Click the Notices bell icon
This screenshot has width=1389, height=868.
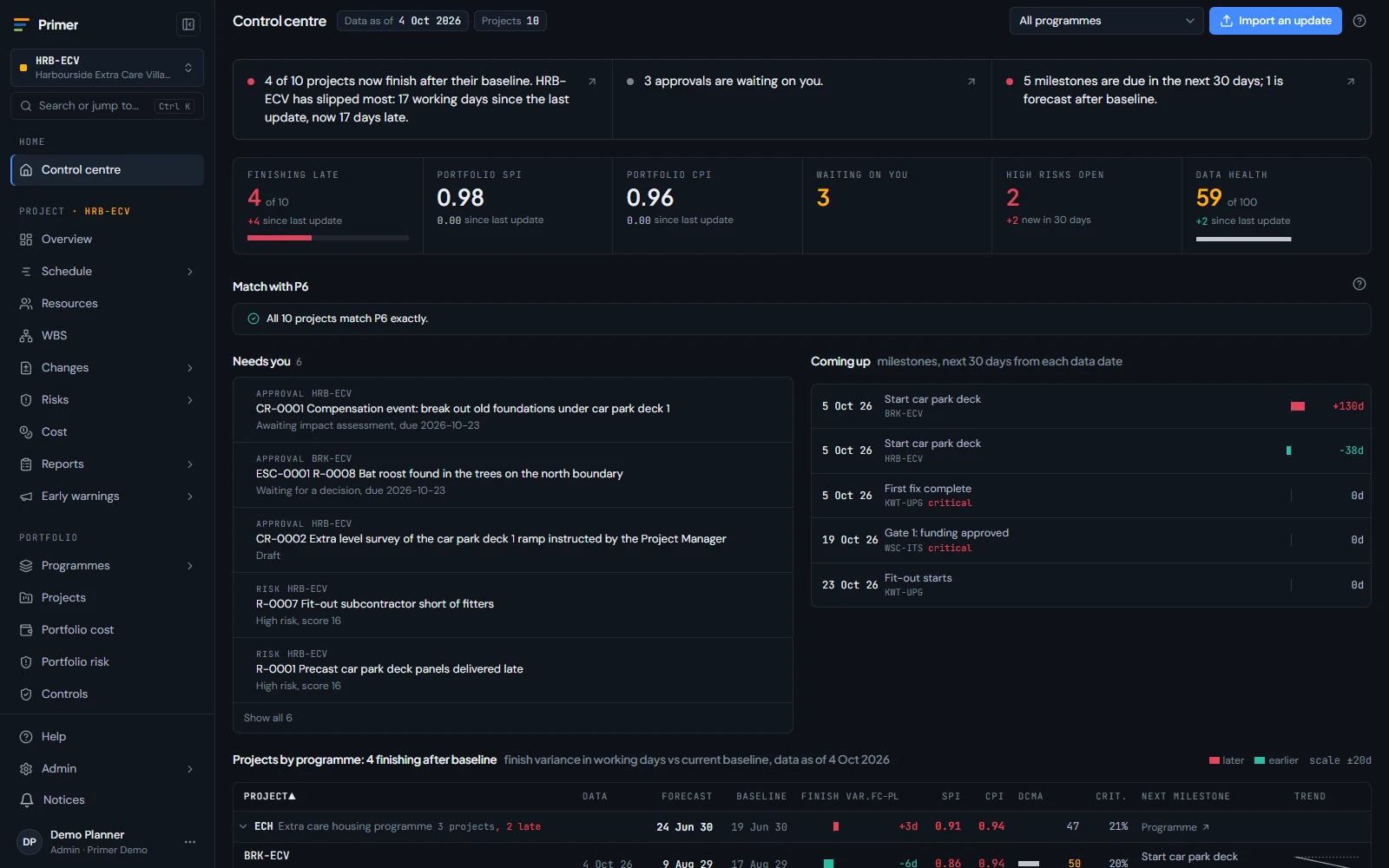coord(26,800)
